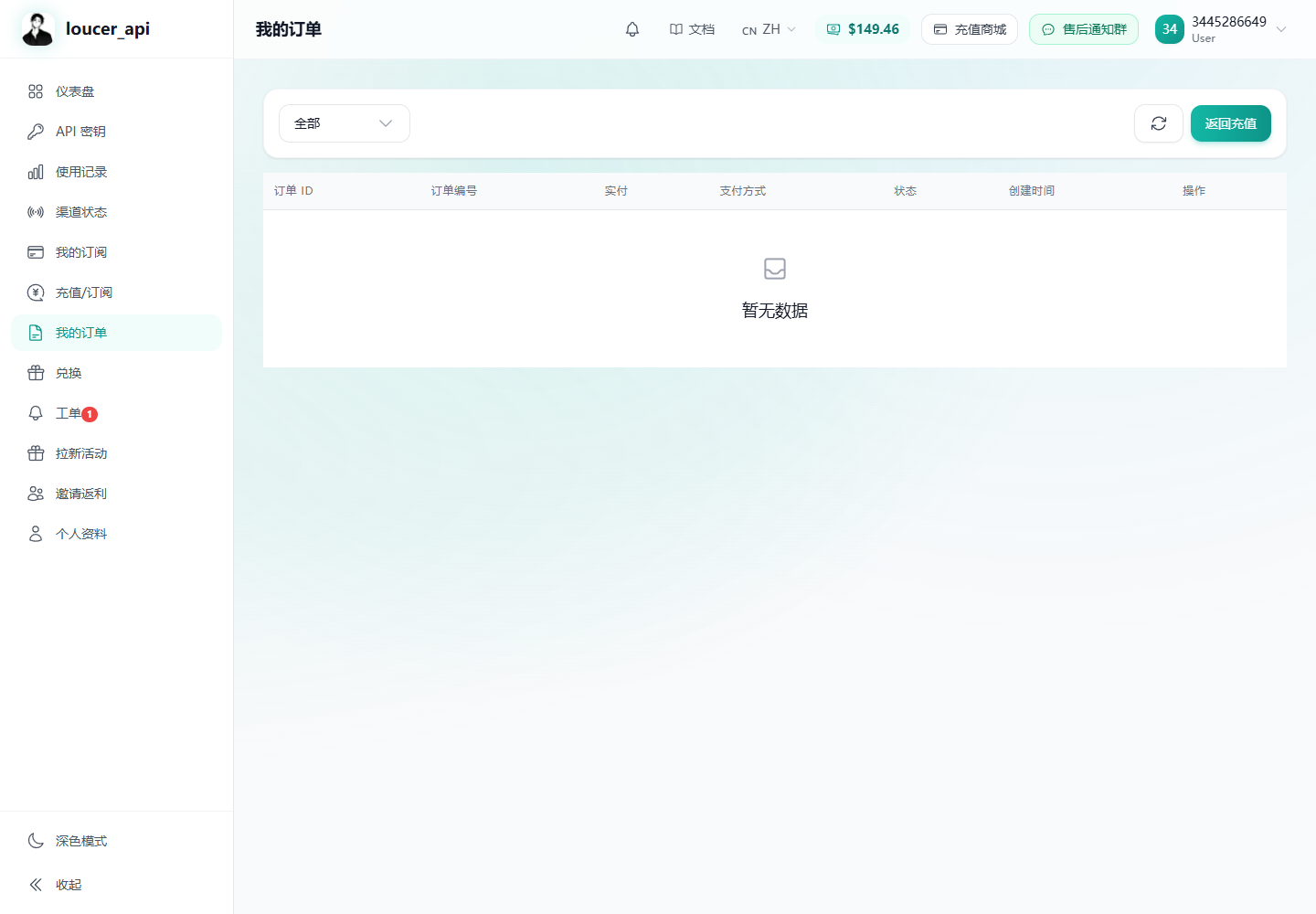Open the 仪表盘 dashboard grid icon

tap(36, 91)
